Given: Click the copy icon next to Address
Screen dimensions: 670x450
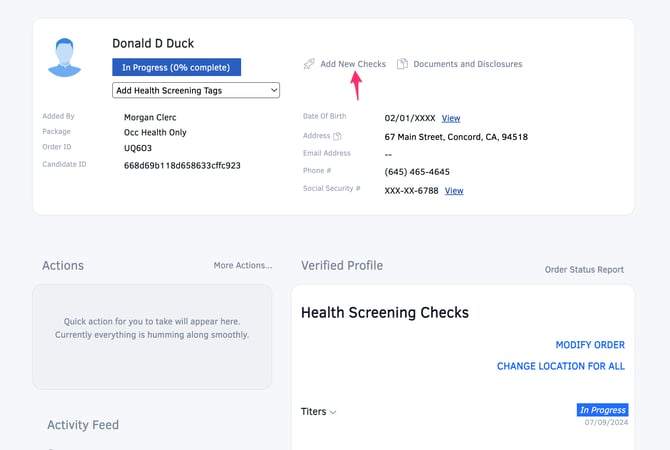Looking at the screenshot, I should 337,137.
